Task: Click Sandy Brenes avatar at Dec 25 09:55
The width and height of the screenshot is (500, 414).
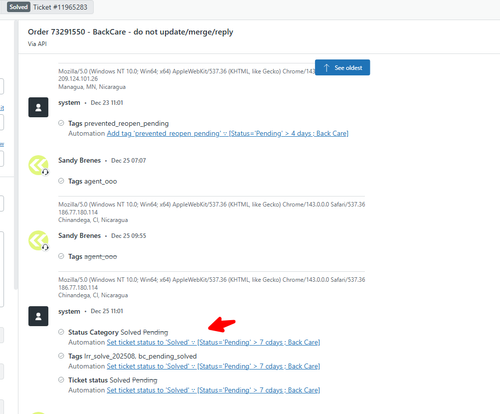Action: coord(38,240)
